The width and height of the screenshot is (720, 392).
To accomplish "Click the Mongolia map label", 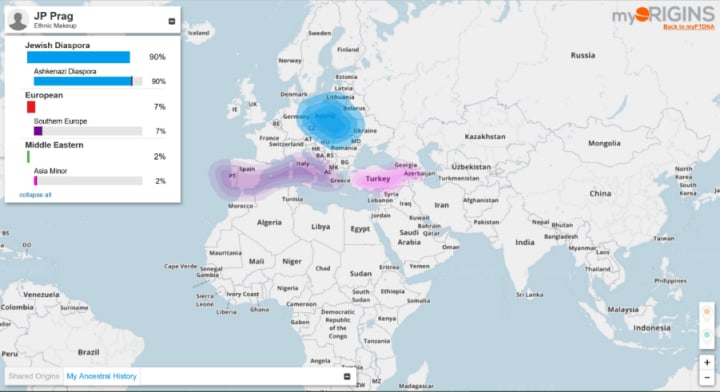I will tap(604, 143).
